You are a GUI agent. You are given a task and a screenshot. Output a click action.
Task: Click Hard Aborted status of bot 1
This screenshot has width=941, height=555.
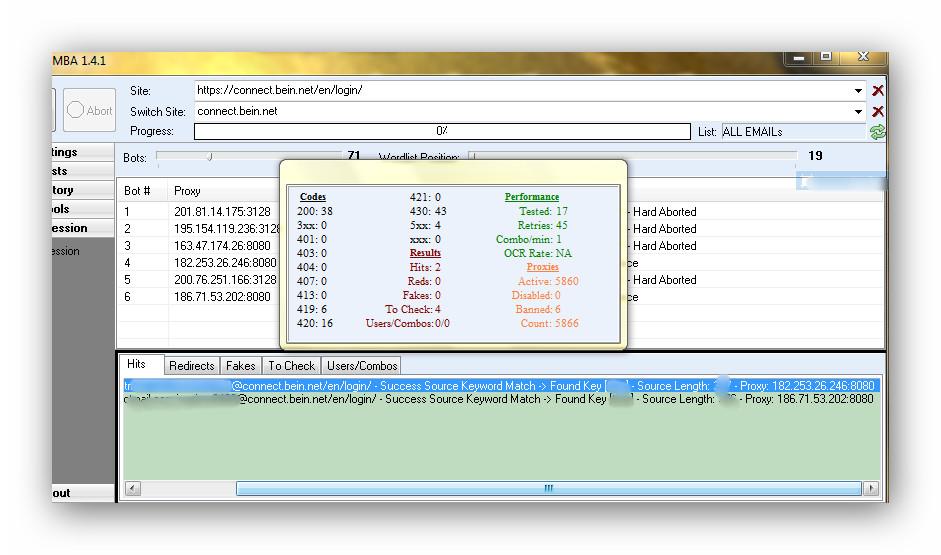click(x=664, y=212)
